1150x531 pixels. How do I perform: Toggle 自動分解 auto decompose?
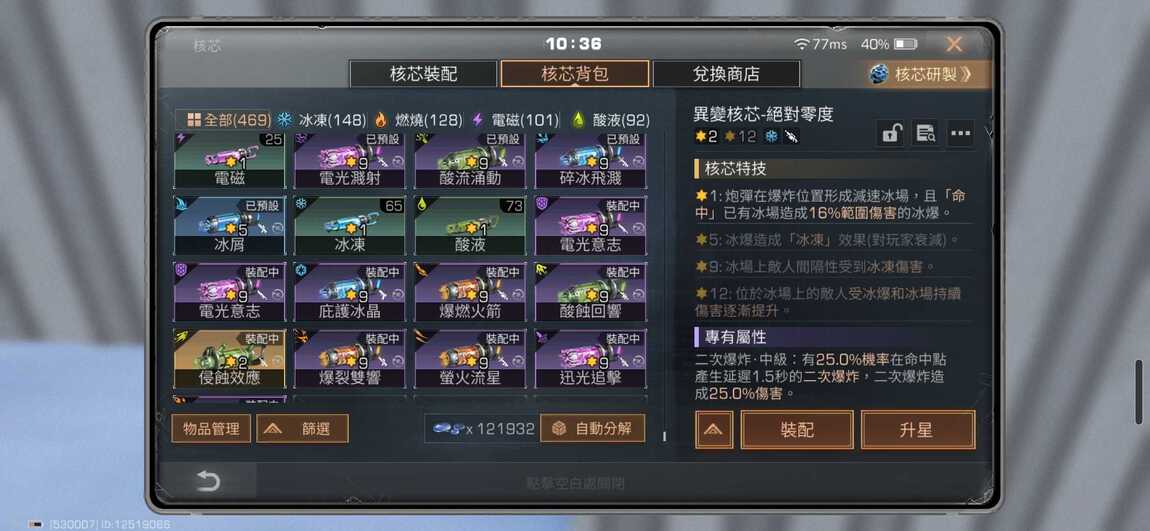point(593,428)
